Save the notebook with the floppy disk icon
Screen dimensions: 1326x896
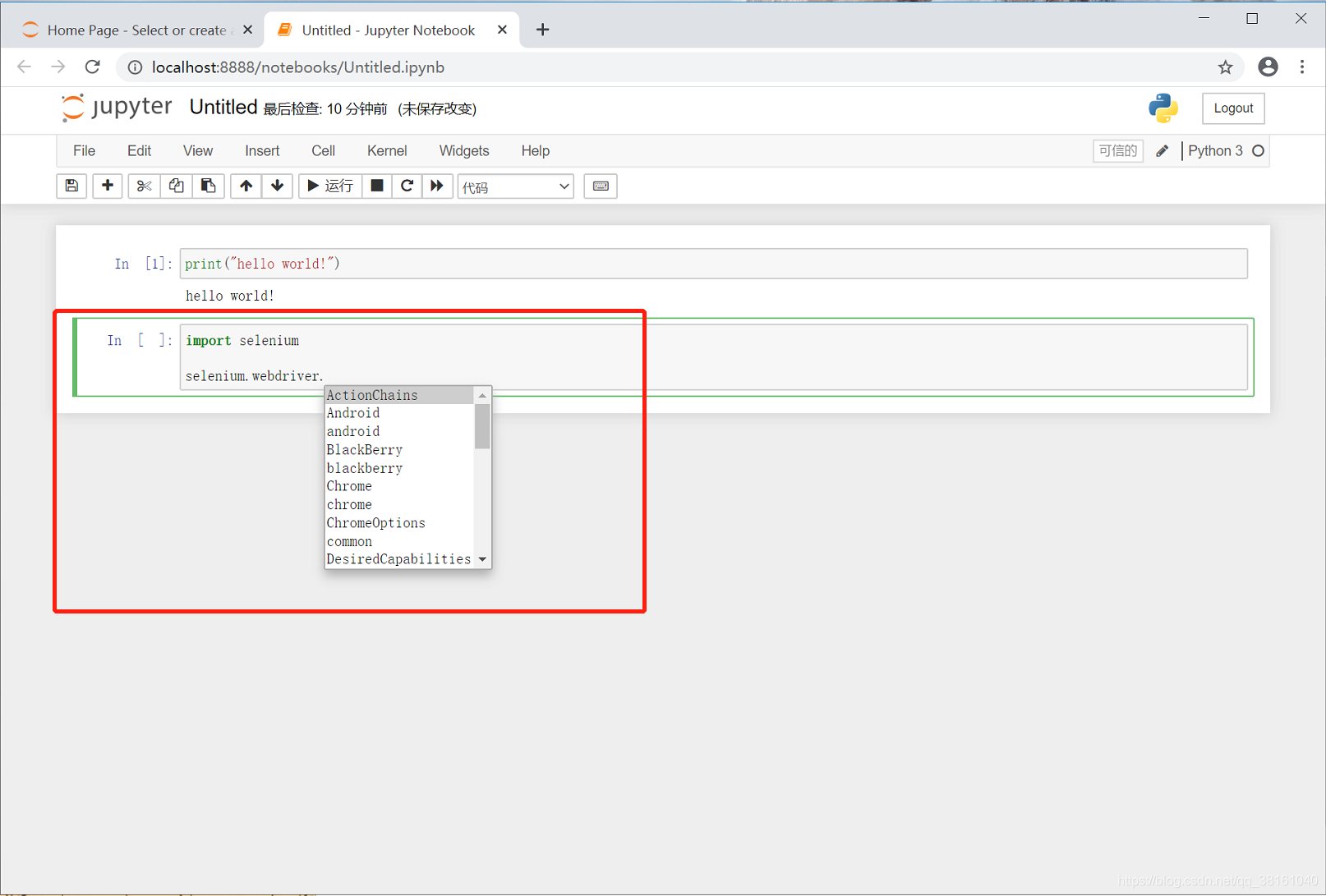point(71,186)
